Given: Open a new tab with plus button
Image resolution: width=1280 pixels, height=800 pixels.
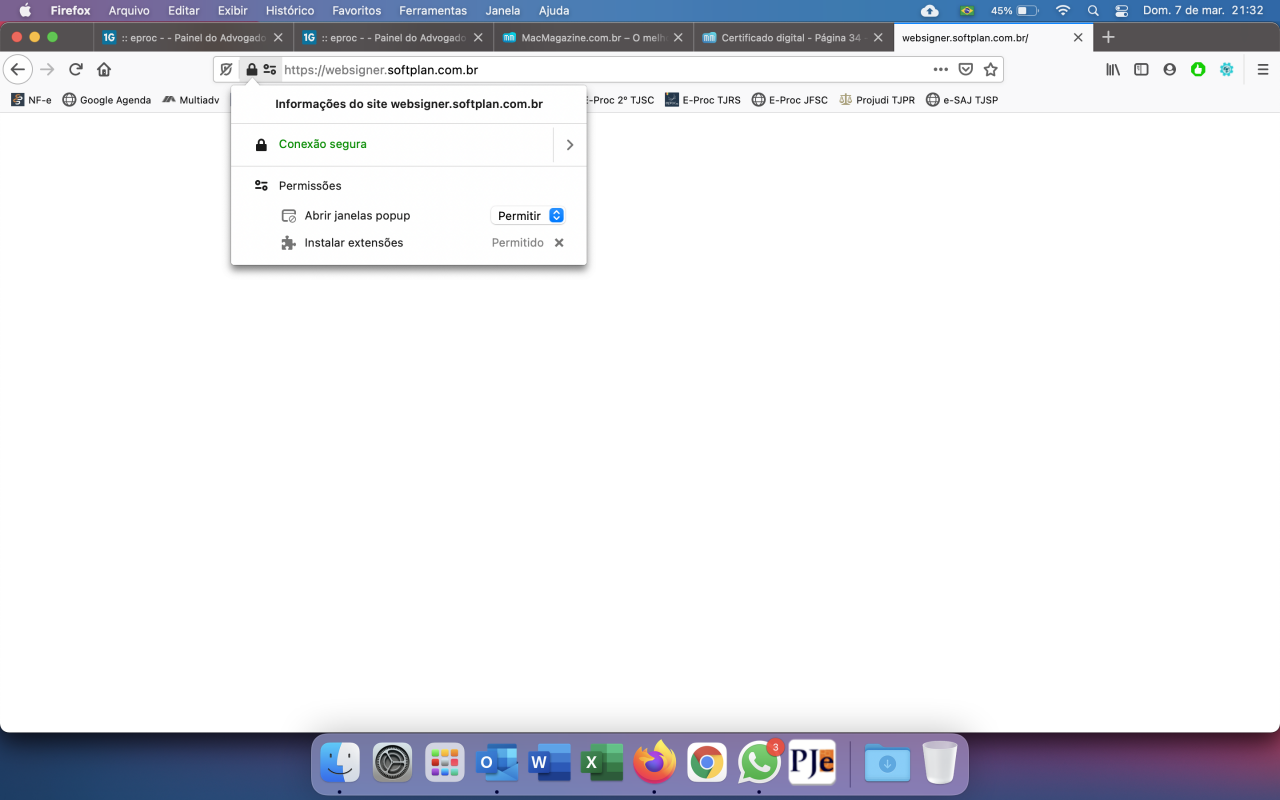Looking at the screenshot, I should (x=1108, y=37).
